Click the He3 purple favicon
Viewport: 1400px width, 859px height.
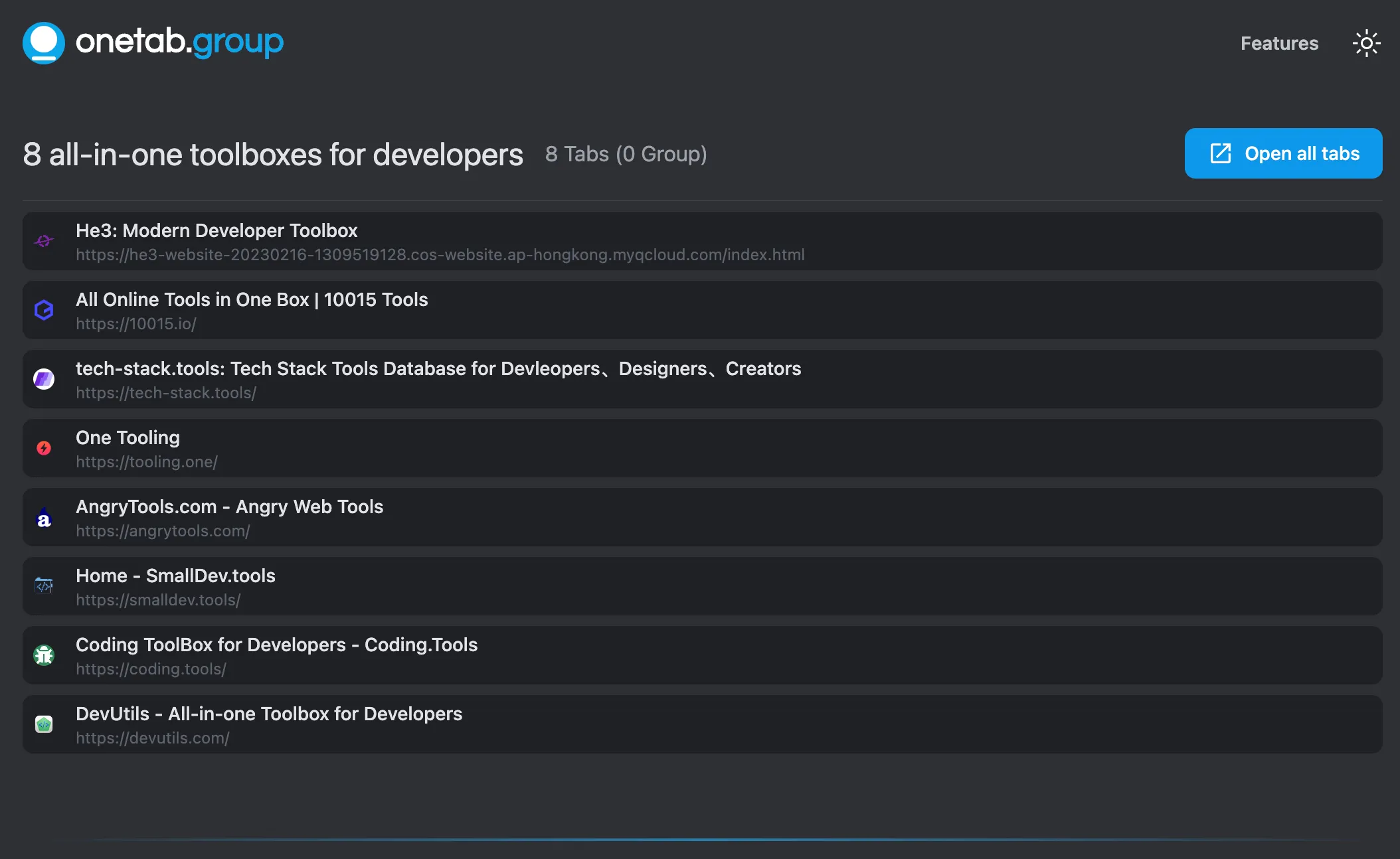click(44, 241)
